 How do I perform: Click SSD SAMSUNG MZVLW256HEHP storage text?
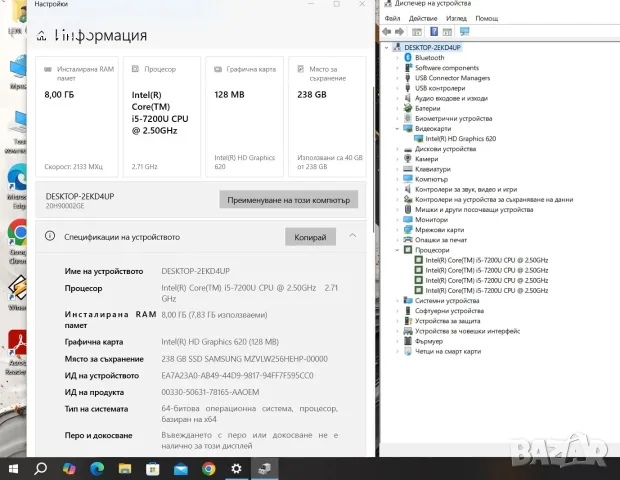244,359
